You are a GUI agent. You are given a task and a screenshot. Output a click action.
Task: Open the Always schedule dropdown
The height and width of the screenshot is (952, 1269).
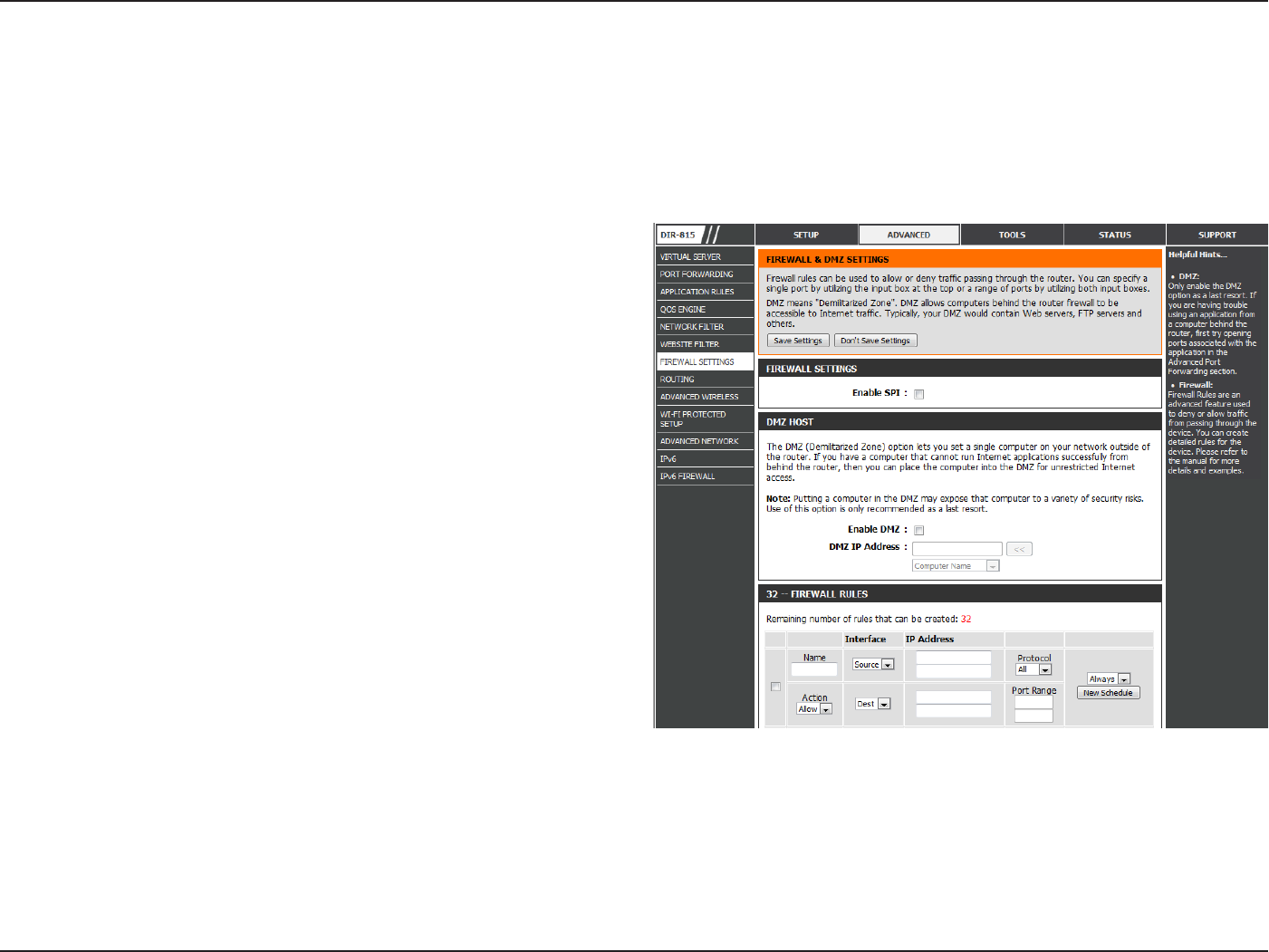point(1109,678)
